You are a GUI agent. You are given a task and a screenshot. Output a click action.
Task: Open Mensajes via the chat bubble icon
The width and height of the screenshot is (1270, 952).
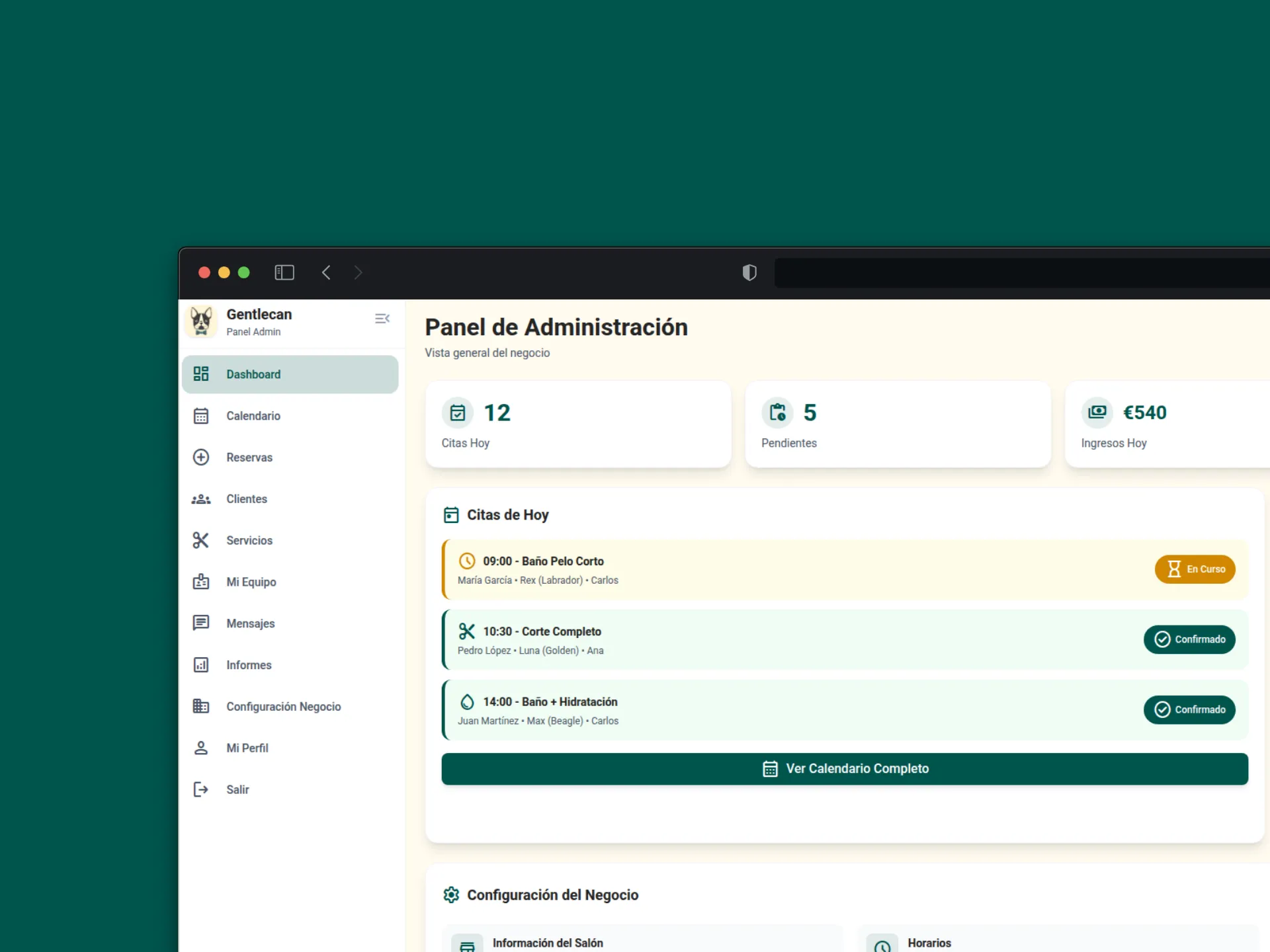tap(202, 623)
